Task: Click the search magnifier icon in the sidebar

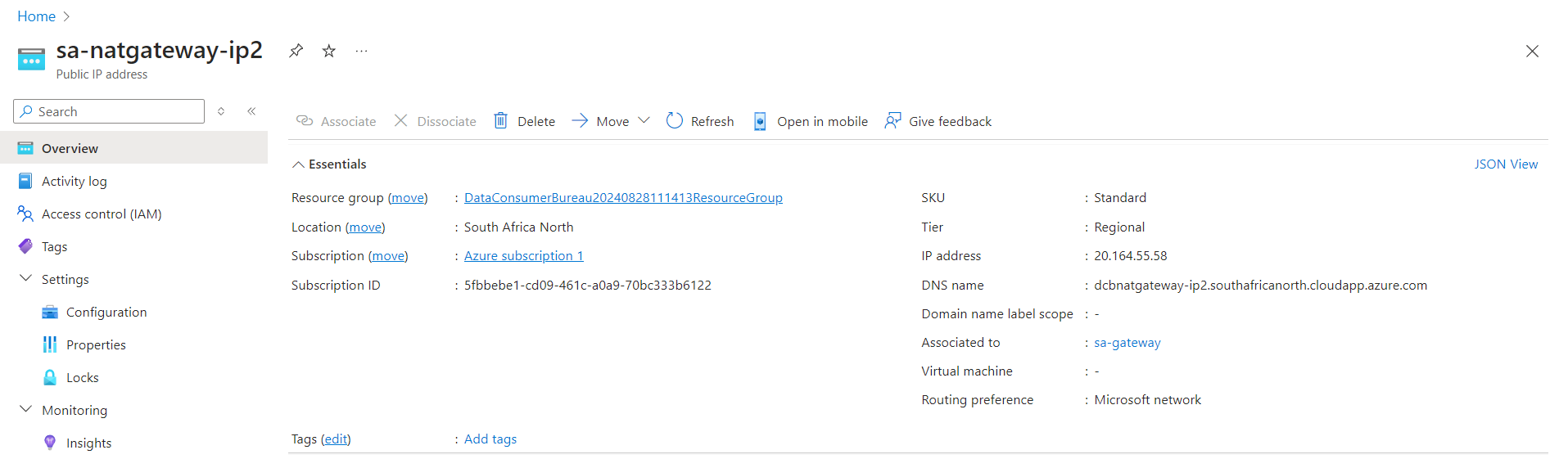Action: point(27,111)
